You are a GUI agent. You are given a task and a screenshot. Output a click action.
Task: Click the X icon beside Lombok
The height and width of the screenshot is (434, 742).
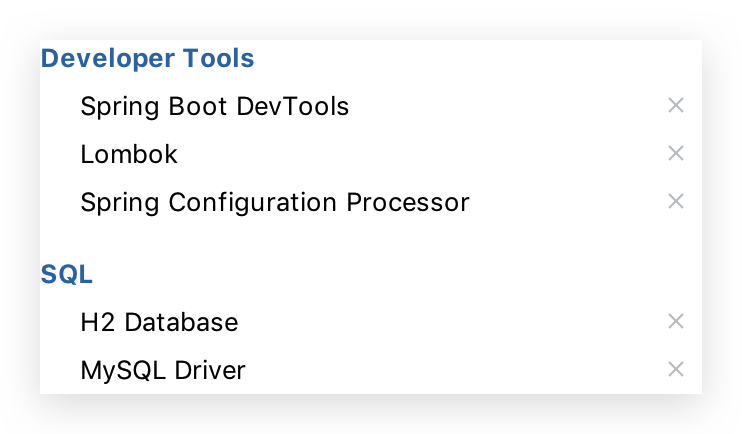pos(676,153)
